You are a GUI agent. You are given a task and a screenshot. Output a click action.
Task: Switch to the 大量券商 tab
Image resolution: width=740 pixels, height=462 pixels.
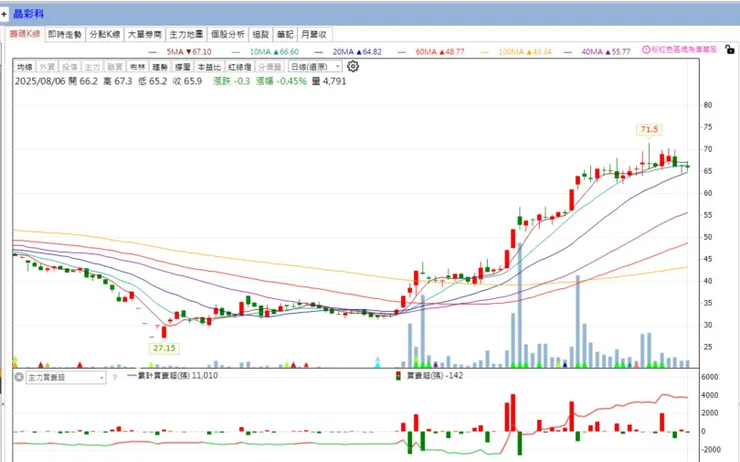pyautogui.click(x=145, y=34)
